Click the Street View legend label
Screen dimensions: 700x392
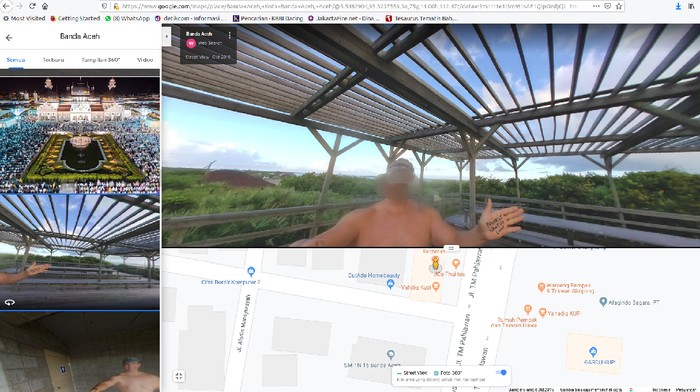pyautogui.click(x=415, y=373)
